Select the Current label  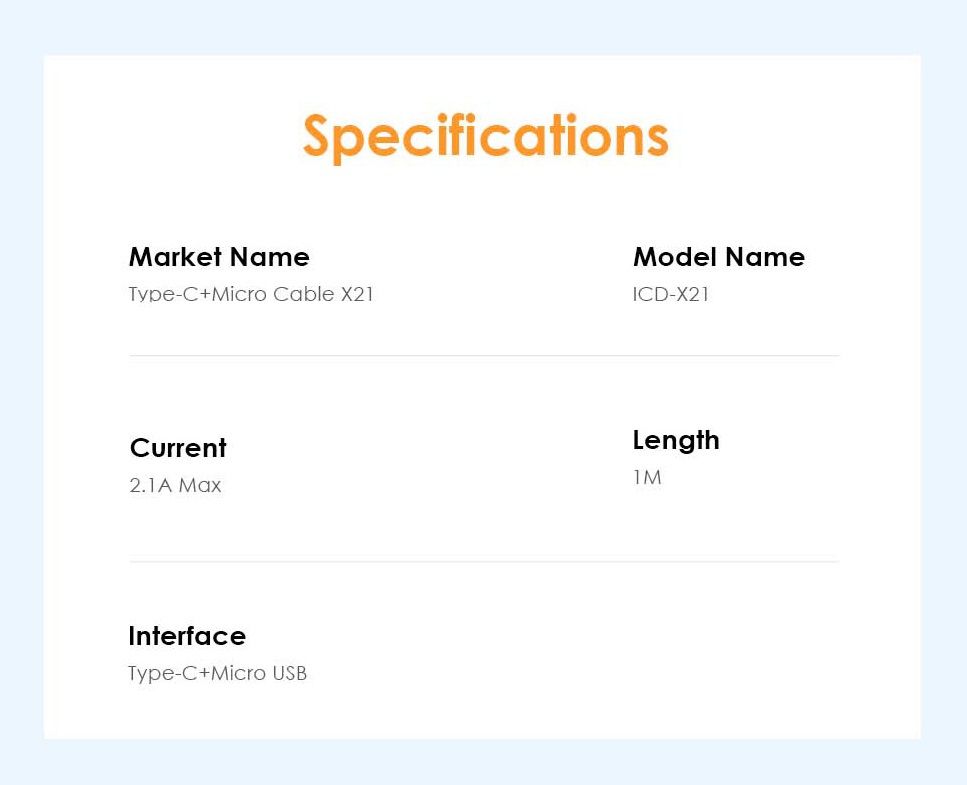(178, 448)
